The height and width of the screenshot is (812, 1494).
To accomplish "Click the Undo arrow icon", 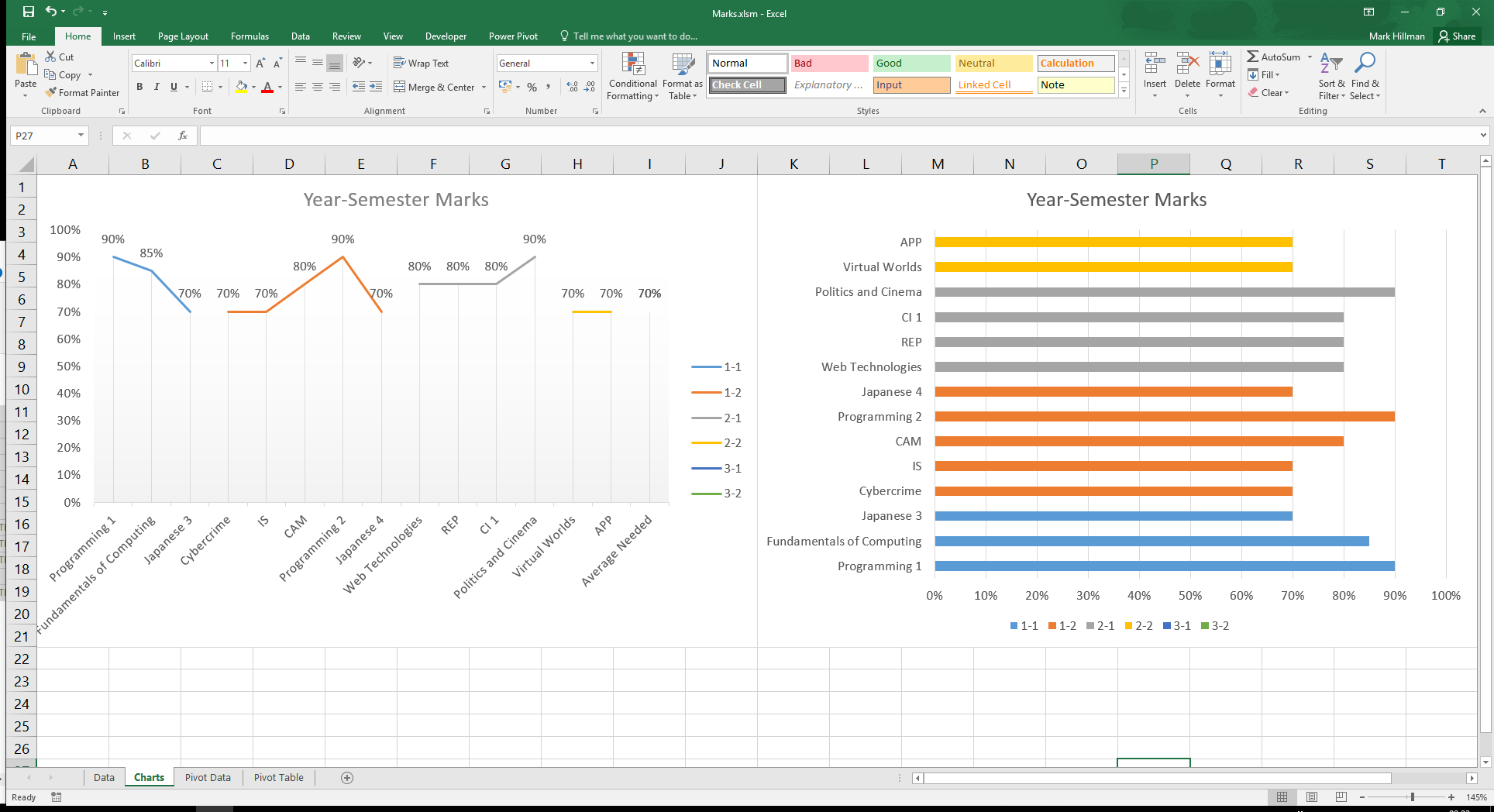I will (51, 12).
